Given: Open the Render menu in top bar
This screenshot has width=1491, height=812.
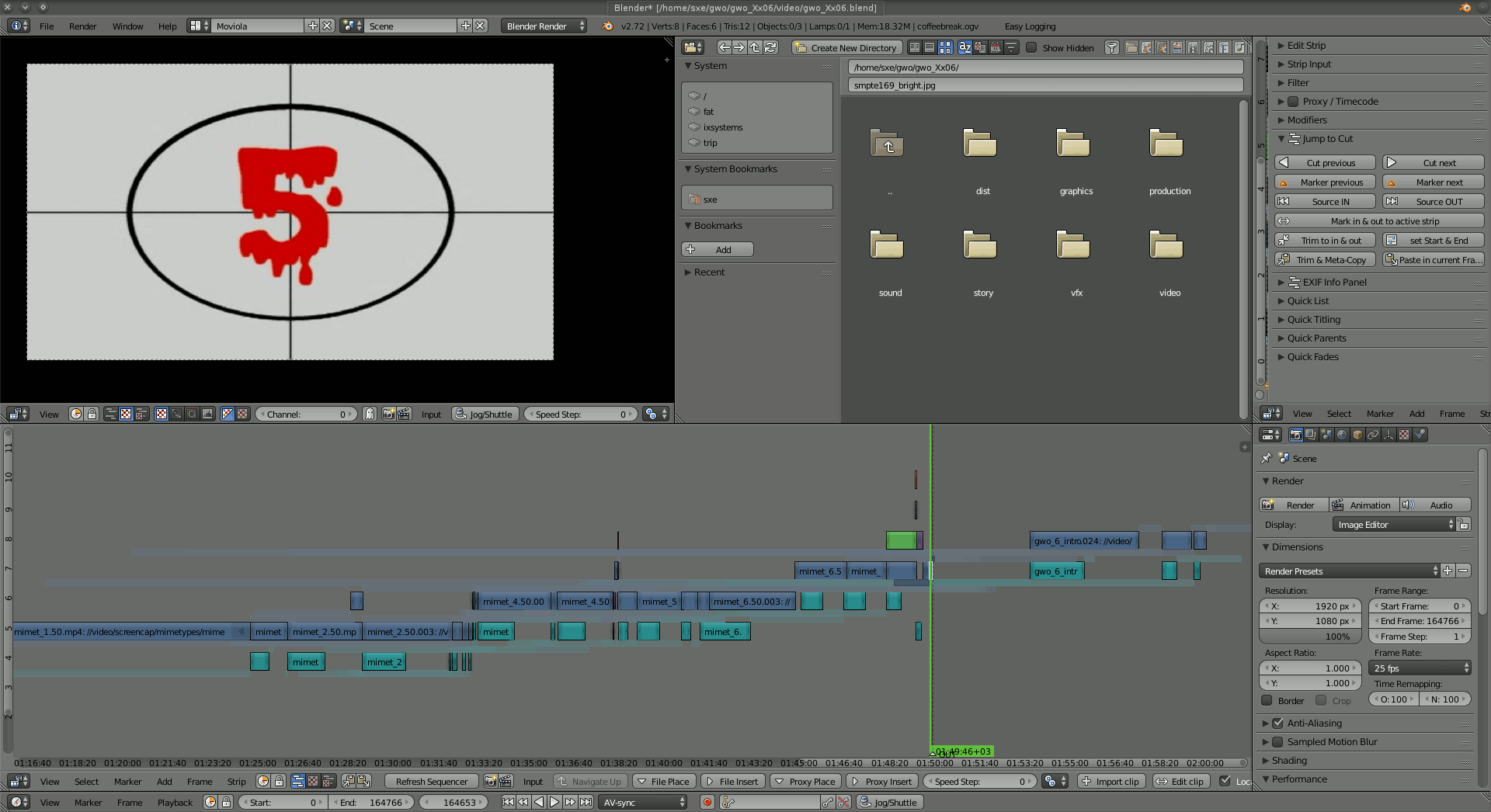Looking at the screenshot, I should pos(82,26).
